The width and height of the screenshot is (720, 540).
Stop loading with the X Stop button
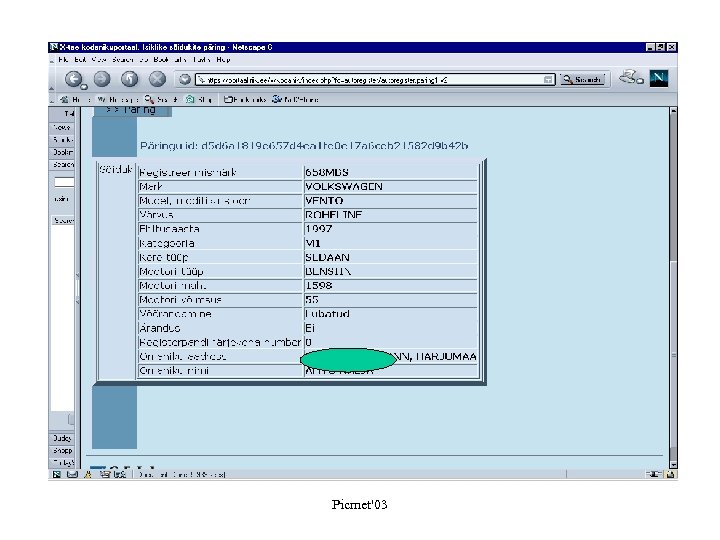point(157,79)
